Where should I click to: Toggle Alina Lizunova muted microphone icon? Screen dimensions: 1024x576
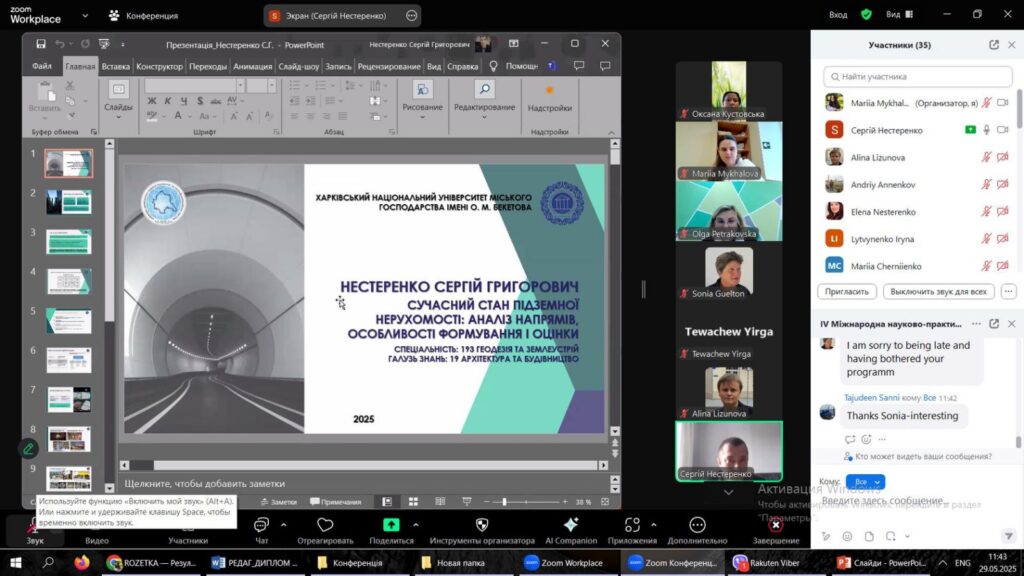coord(987,157)
